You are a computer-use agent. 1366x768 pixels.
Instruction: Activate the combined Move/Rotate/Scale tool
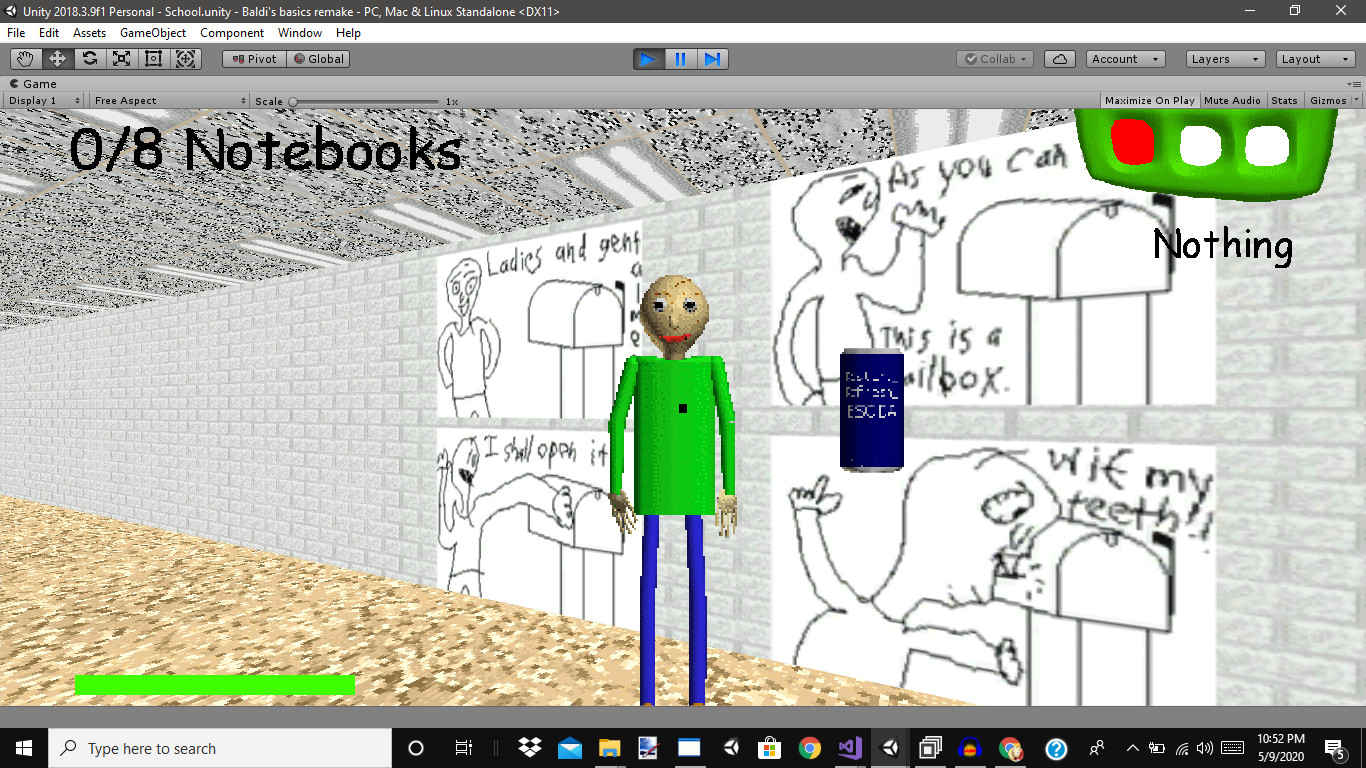pos(186,58)
